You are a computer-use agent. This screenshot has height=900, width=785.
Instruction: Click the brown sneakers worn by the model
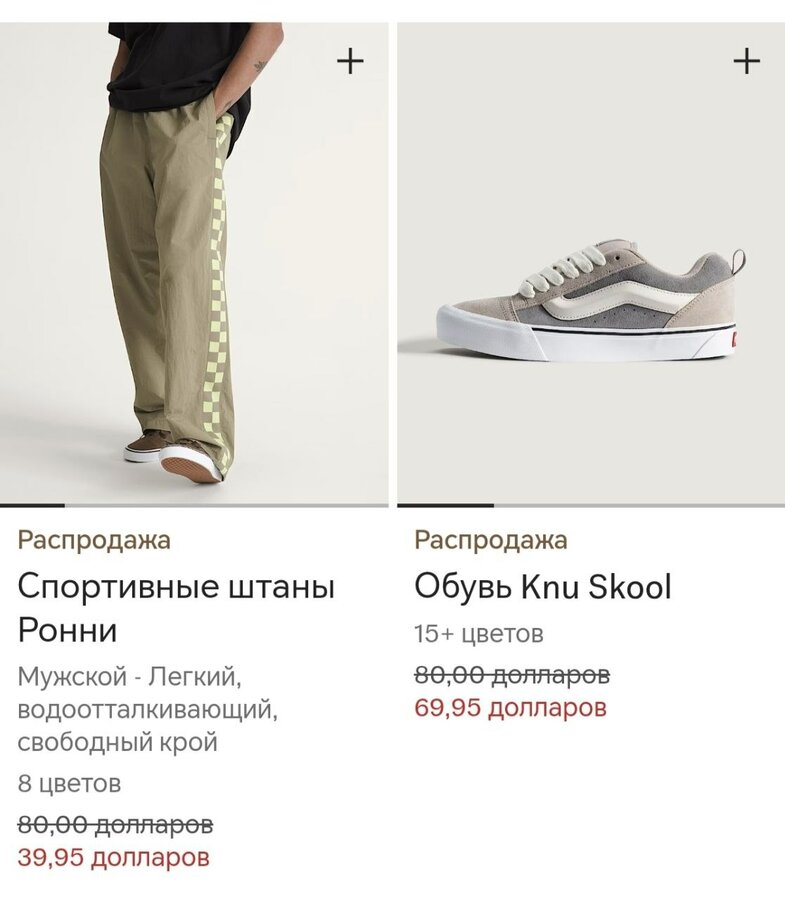(x=172, y=456)
